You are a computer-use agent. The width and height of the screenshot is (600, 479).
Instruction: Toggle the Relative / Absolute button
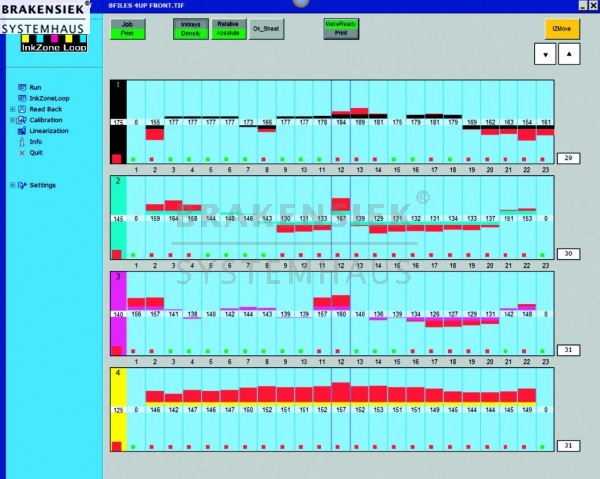point(228,29)
